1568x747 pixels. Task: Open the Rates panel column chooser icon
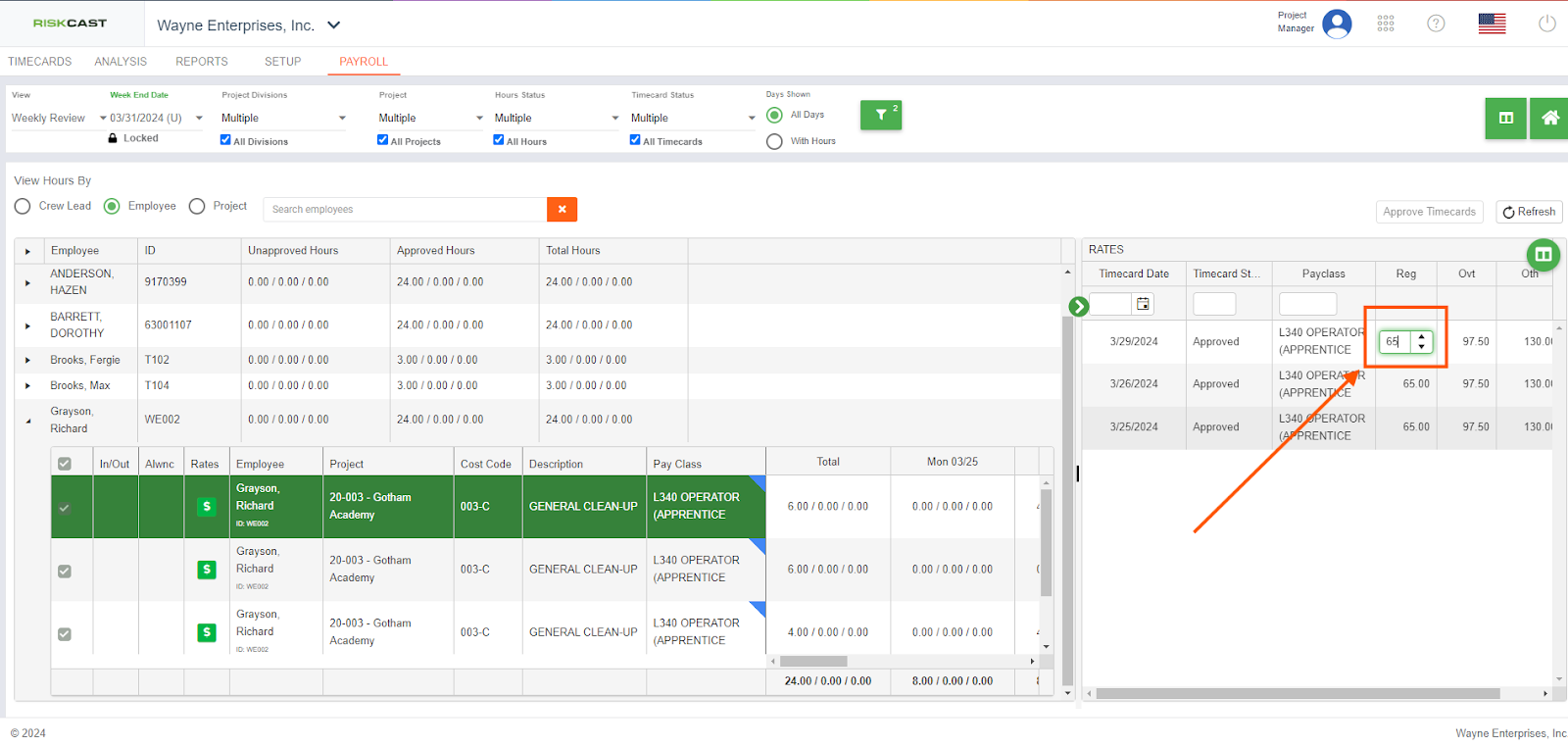pyautogui.click(x=1543, y=255)
